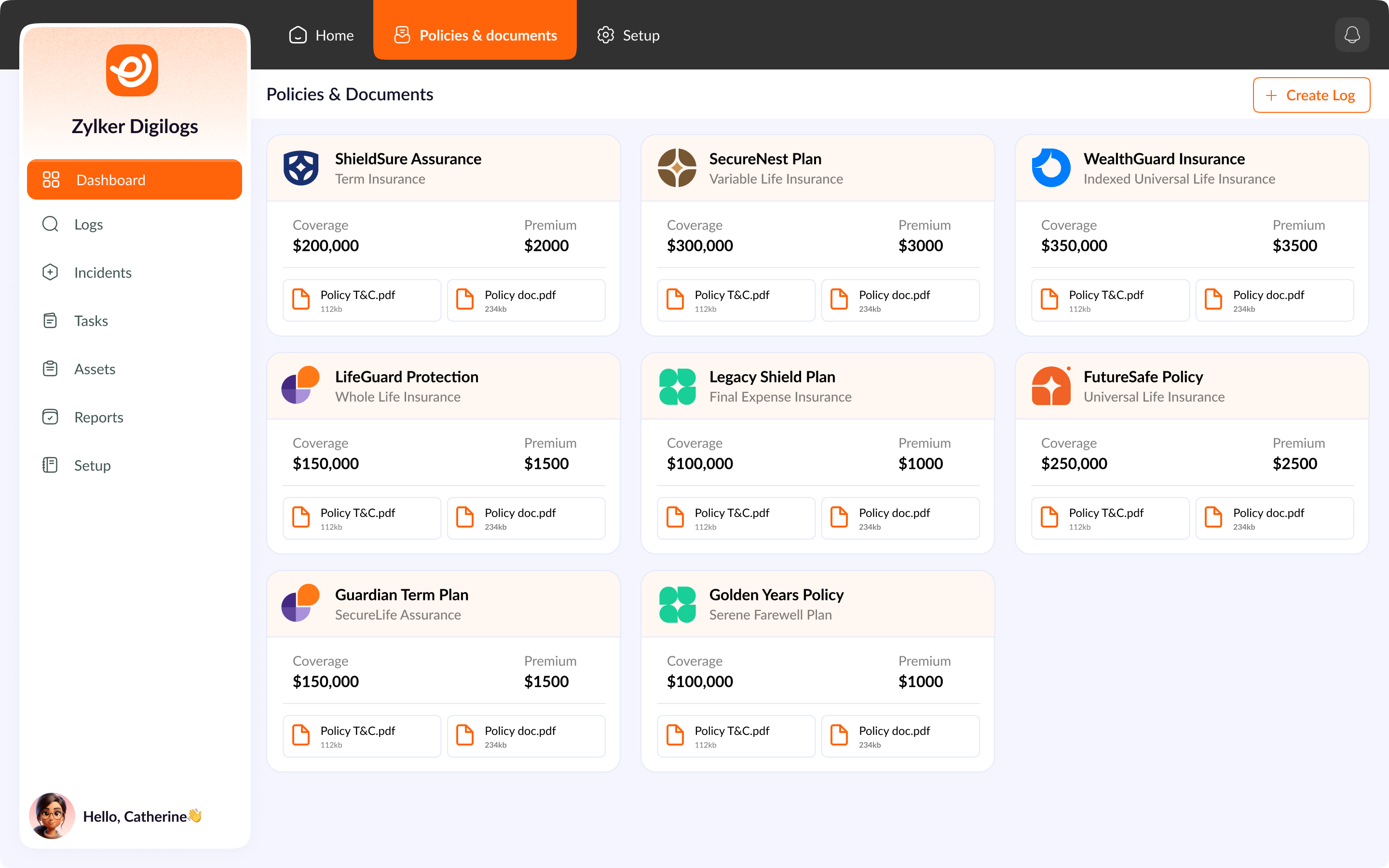Open Logs in the sidebar
The height and width of the screenshot is (868, 1389).
[x=88, y=224]
